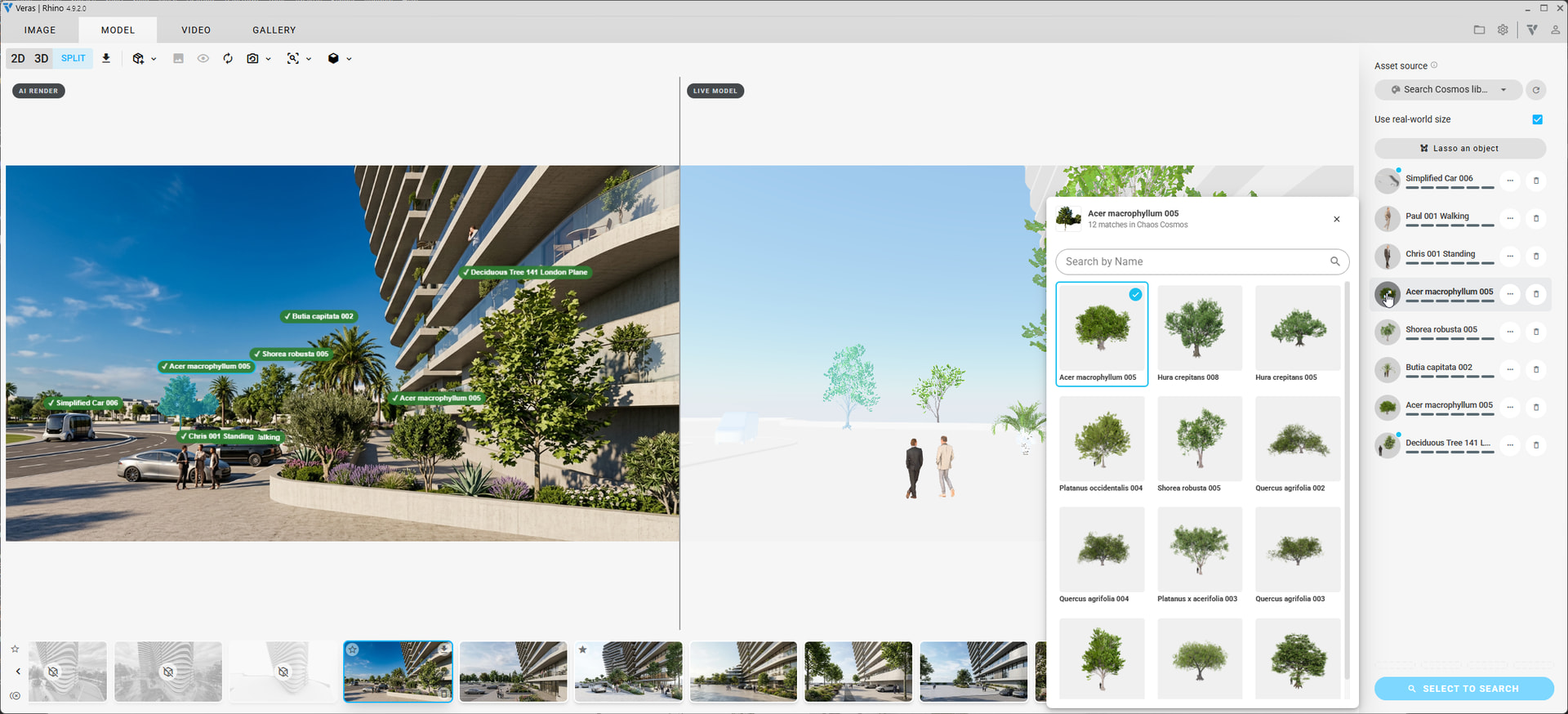The image size is (1568, 714).
Task: Delete the Simplified Car 006 asset
Action: coord(1536,181)
